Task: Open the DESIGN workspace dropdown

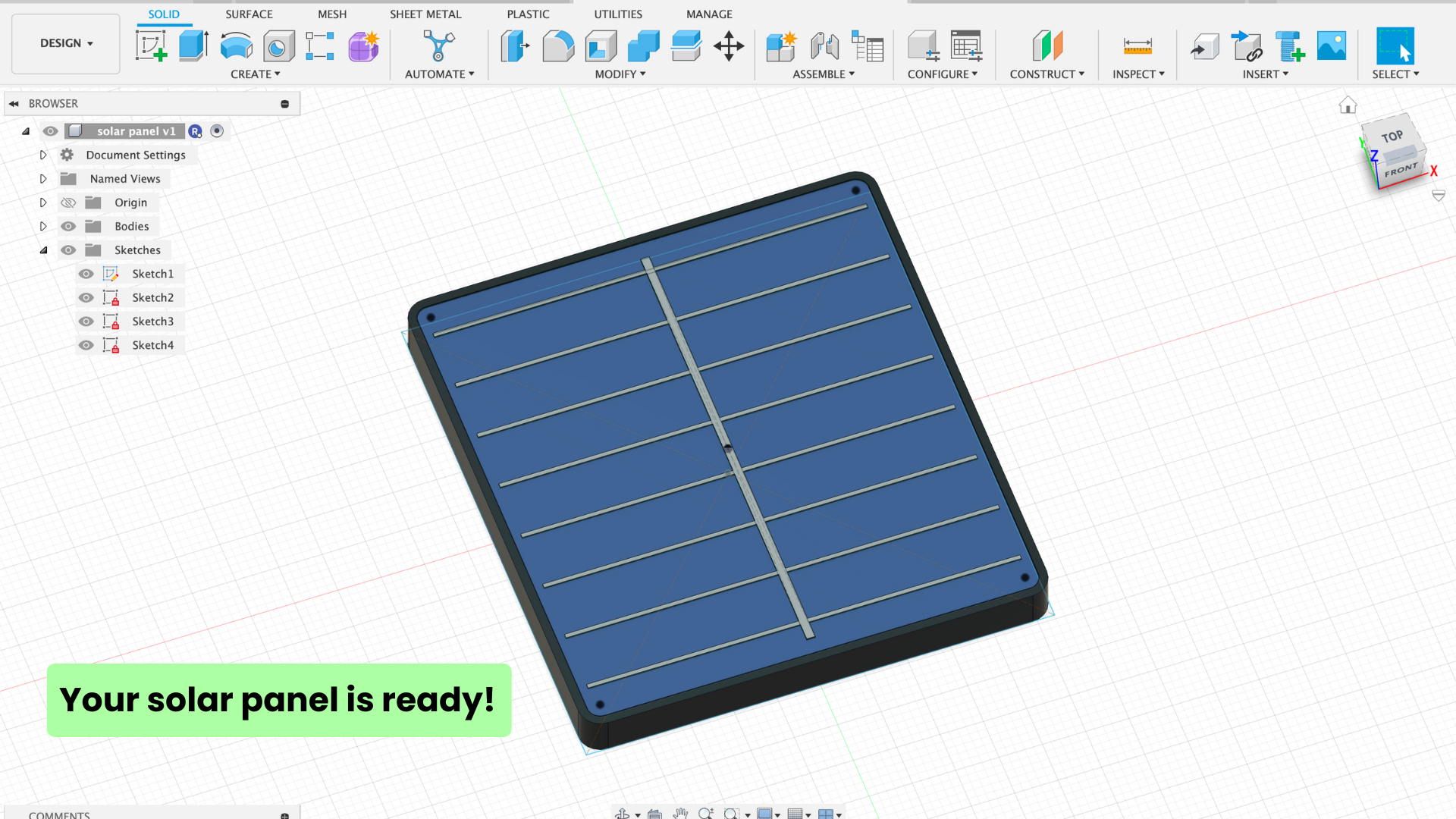Action: coord(66,43)
